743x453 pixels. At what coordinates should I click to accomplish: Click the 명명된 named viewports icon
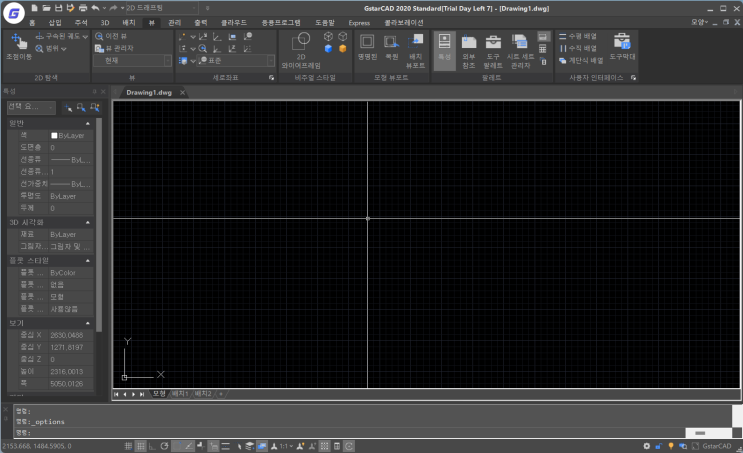coord(367,46)
